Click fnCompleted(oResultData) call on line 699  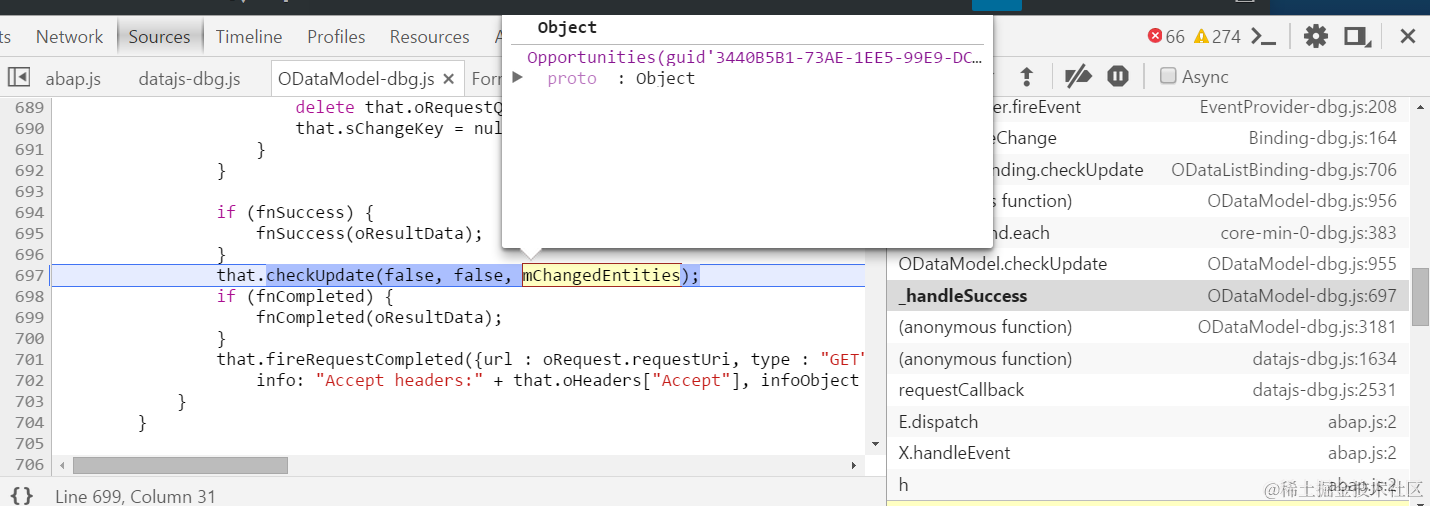tap(379, 317)
